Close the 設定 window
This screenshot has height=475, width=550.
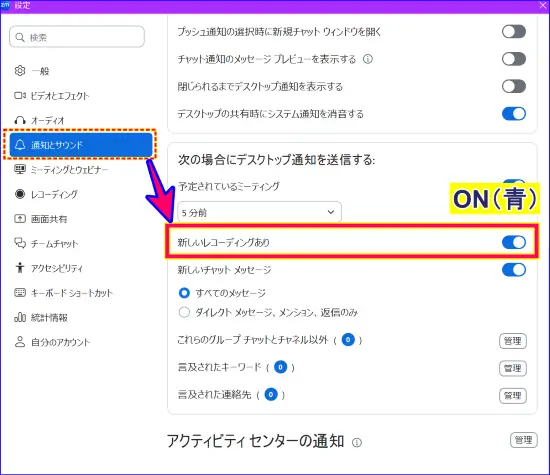(x=543, y=5)
